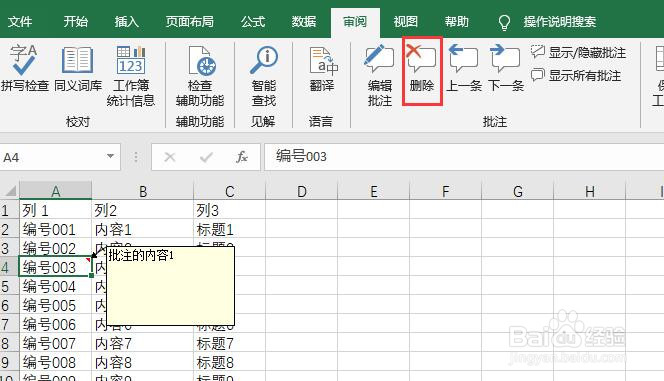Click the Edit Comment button (编辑批注)
This screenshot has width=664, height=381.
[x=379, y=76]
